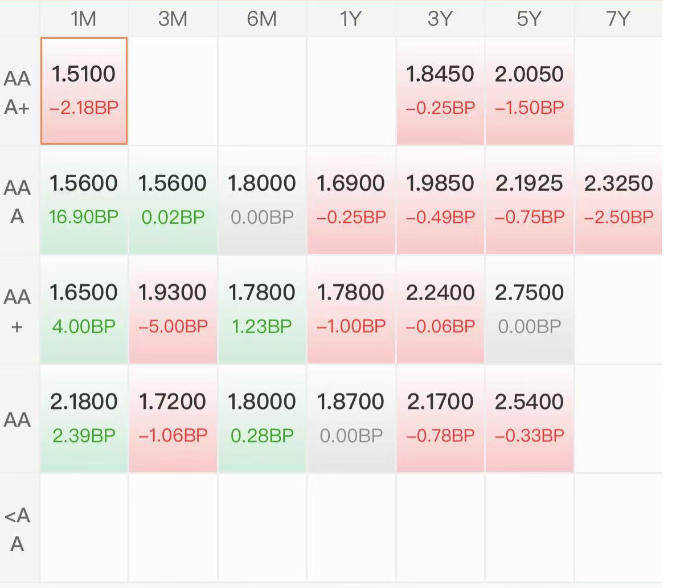Choose the 7Y column header

(x=618, y=19)
